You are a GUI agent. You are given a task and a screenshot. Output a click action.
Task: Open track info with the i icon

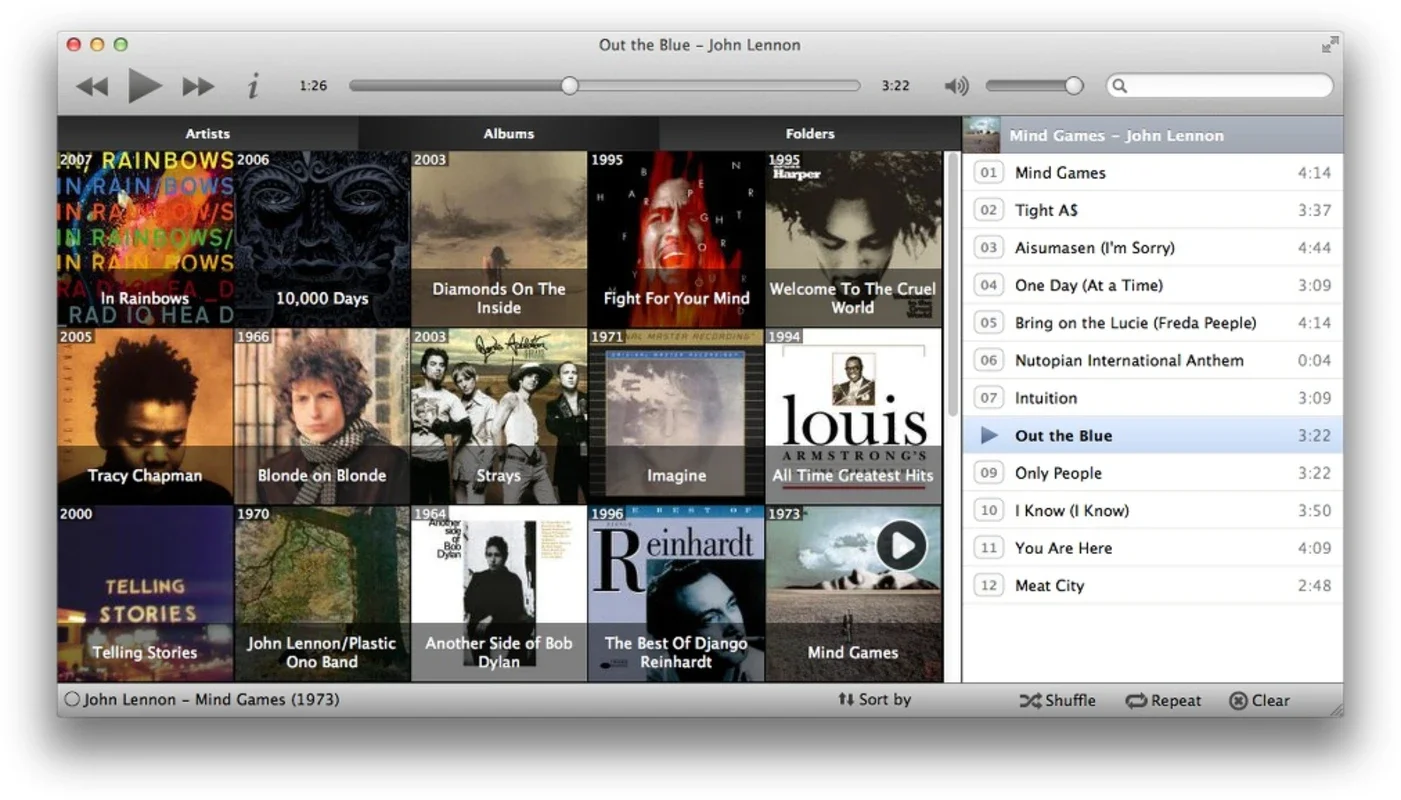253,86
